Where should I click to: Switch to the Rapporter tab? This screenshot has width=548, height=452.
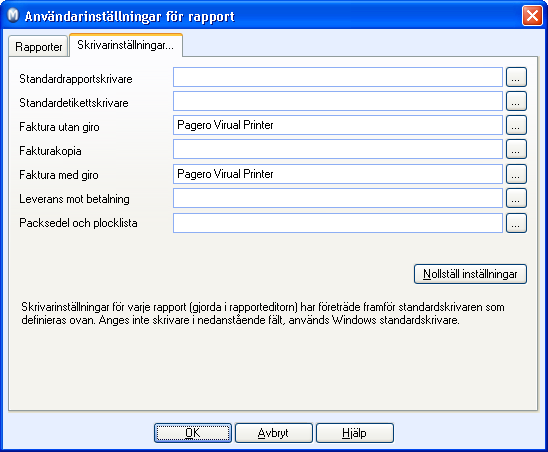click(38, 46)
